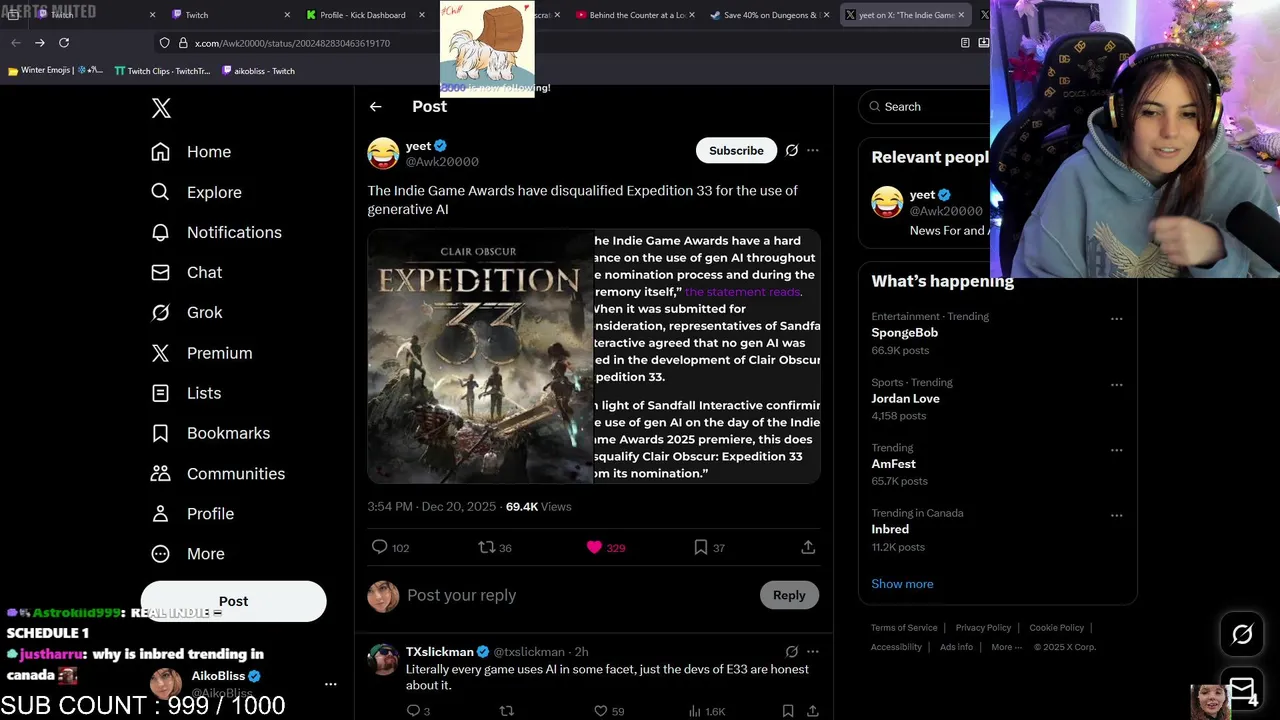
Task: Open the Terms of Service link
Action: click(904, 628)
